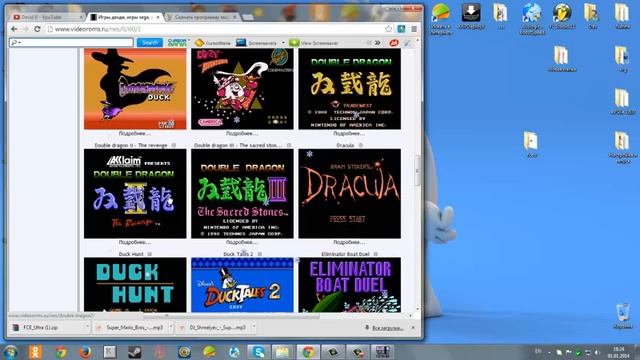The width and height of the screenshot is (640, 360).
Task: Click the 'Double dragon II - The revenge' title link
Action: coord(131,145)
